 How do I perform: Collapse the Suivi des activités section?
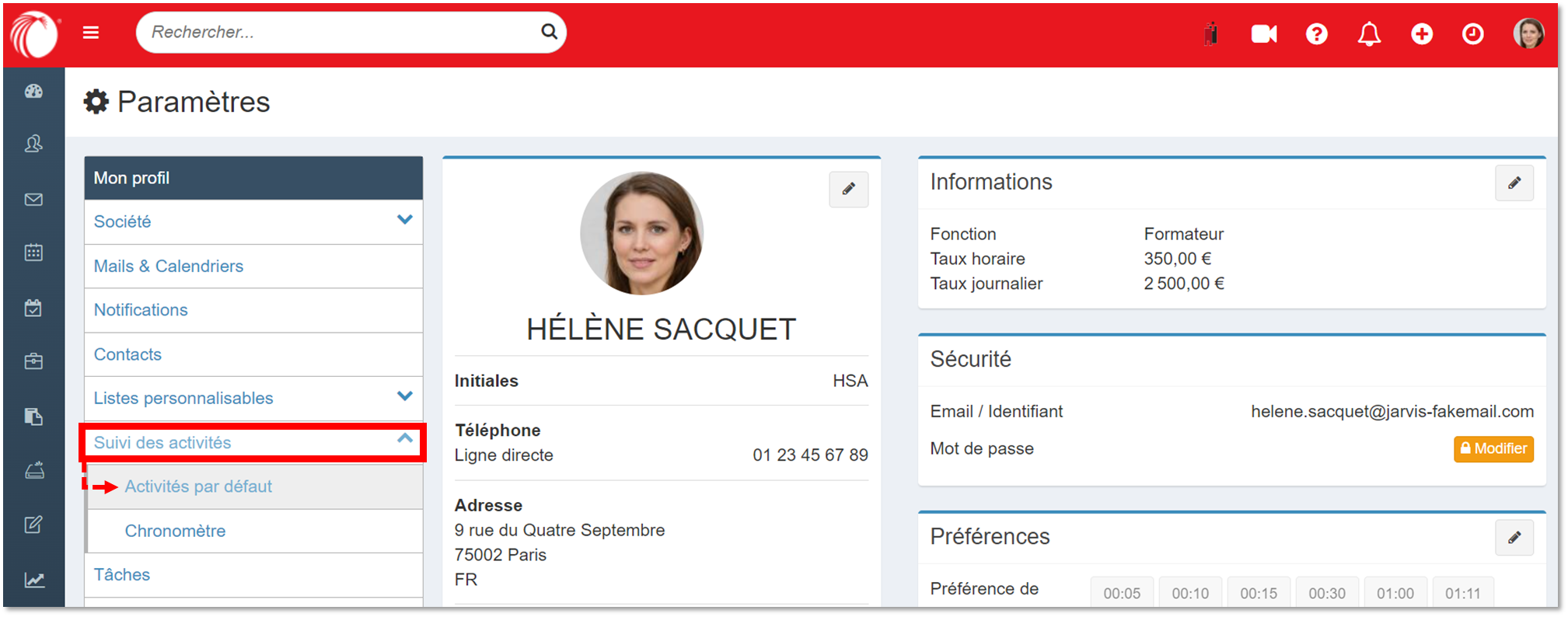click(x=404, y=440)
